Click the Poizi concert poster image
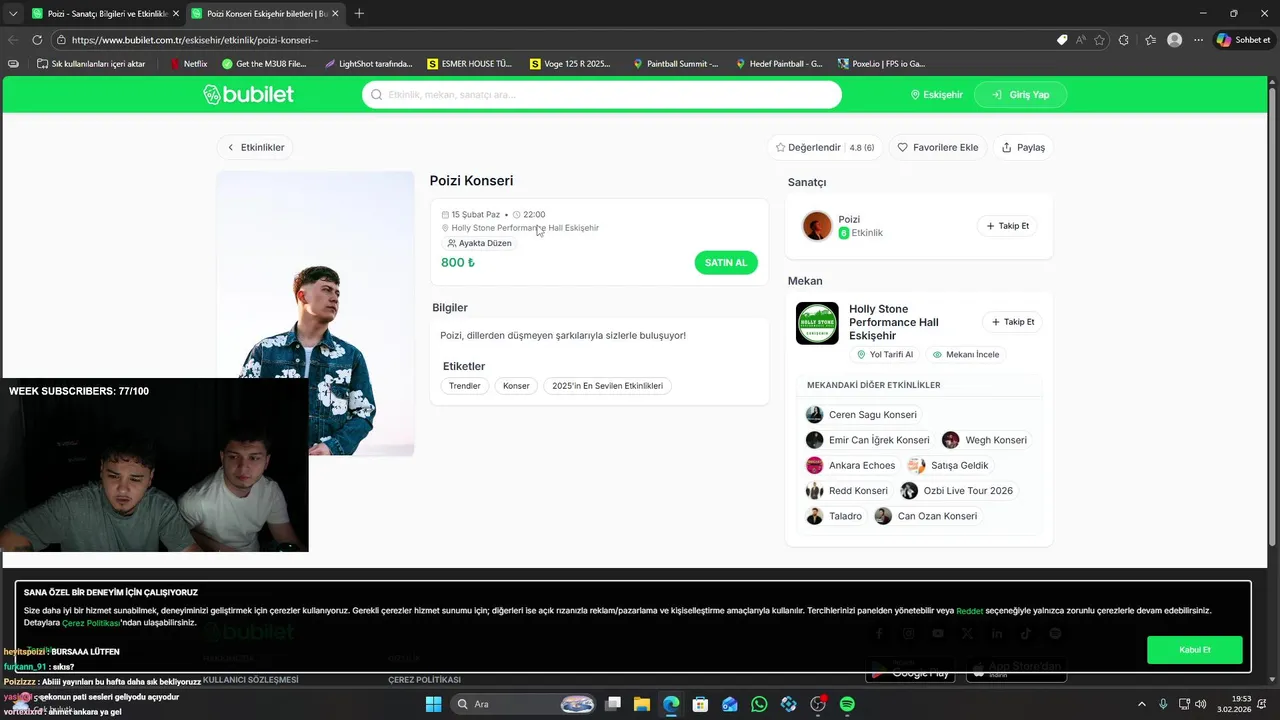Viewport: 1280px width, 720px height. (315, 313)
